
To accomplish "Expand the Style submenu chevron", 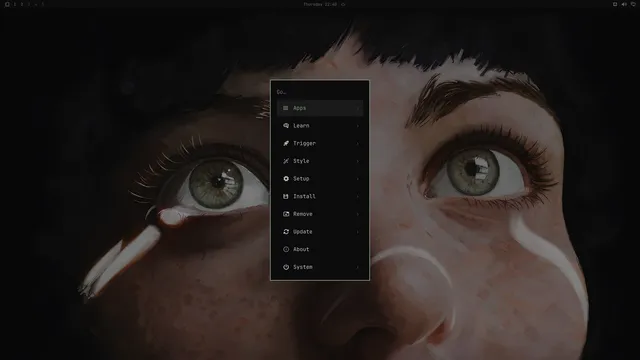I will click(x=358, y=161).
